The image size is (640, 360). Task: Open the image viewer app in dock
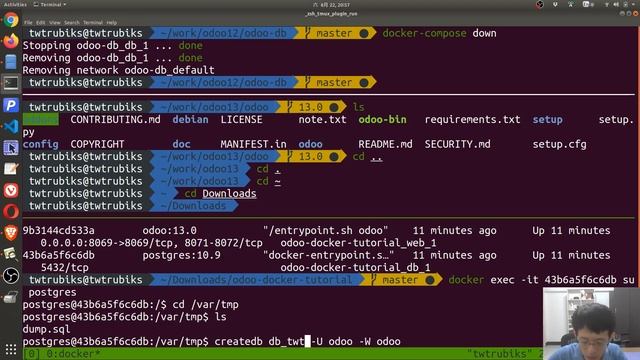[x=11, y=254]
